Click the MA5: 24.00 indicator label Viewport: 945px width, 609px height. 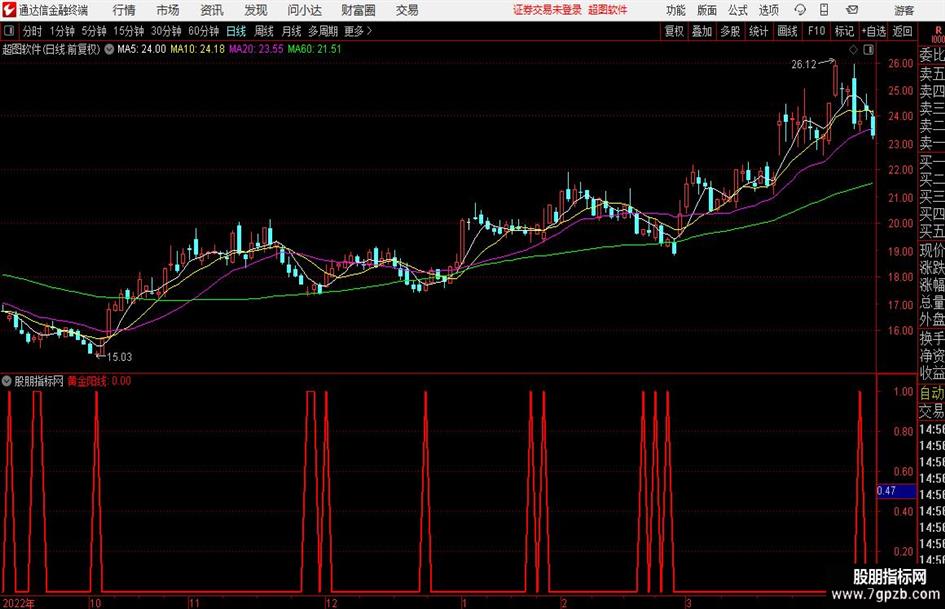point(141,49)
